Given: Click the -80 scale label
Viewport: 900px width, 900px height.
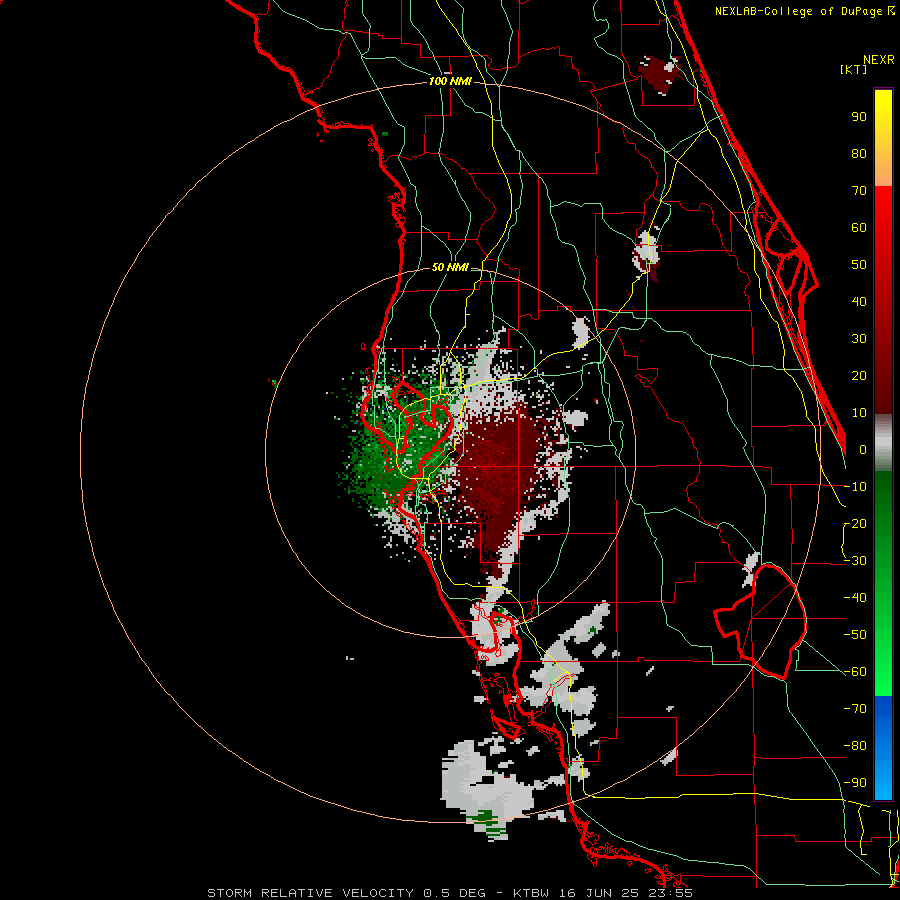Looking at the screenshot, I should 855,746.
